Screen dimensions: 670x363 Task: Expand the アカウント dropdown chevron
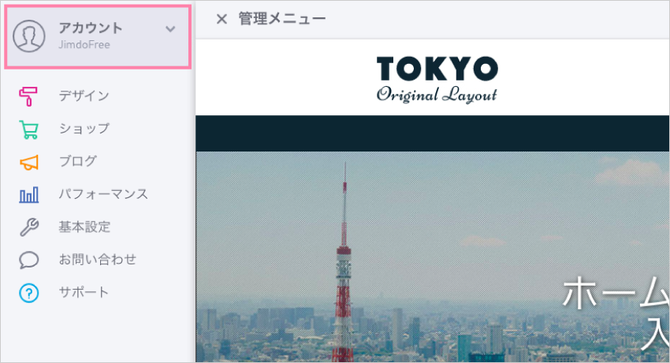[x=170, y=29]
